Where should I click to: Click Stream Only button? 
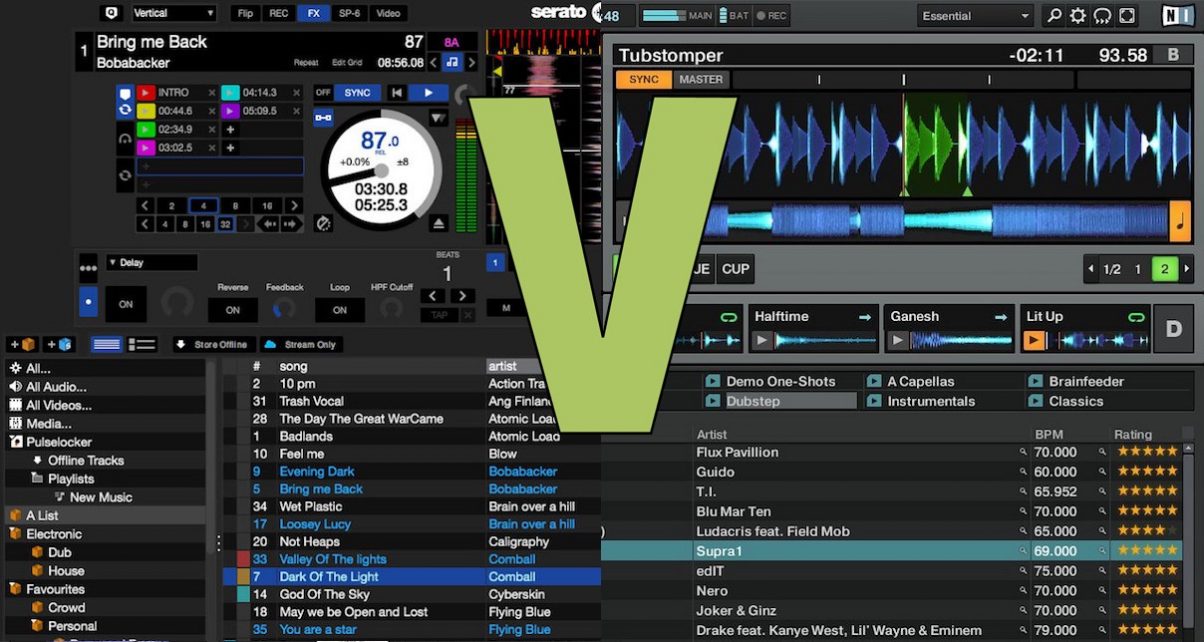(302, 344)
